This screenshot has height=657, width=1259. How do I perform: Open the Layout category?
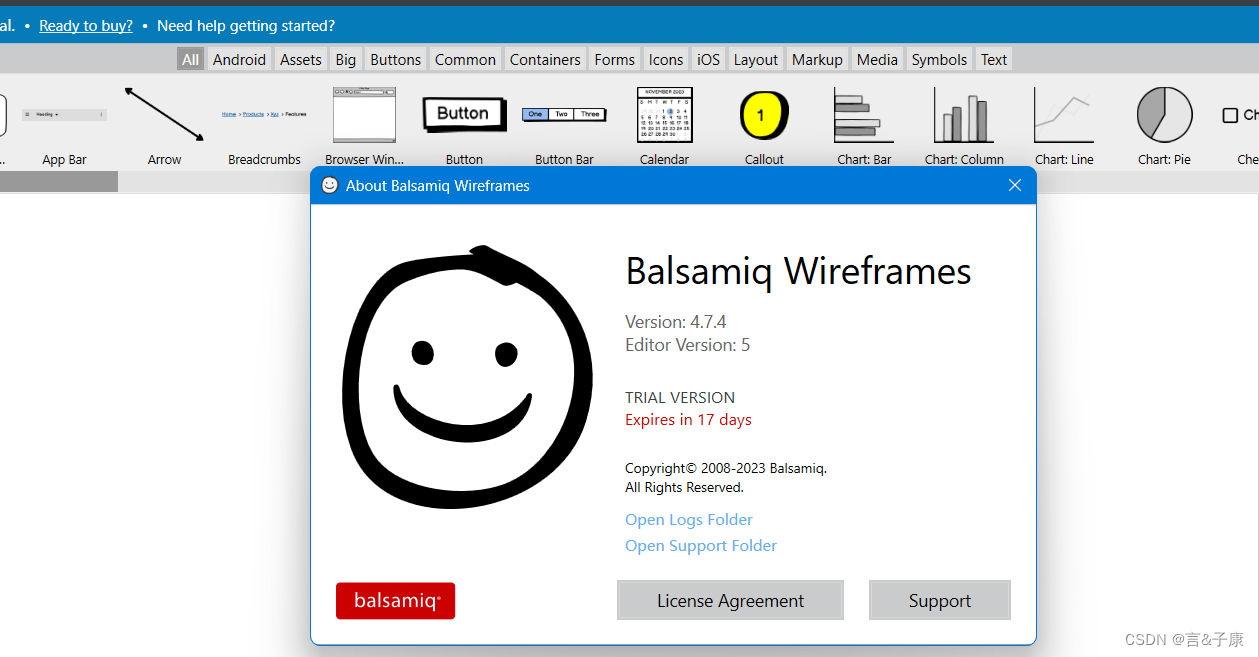coord(756,59)
